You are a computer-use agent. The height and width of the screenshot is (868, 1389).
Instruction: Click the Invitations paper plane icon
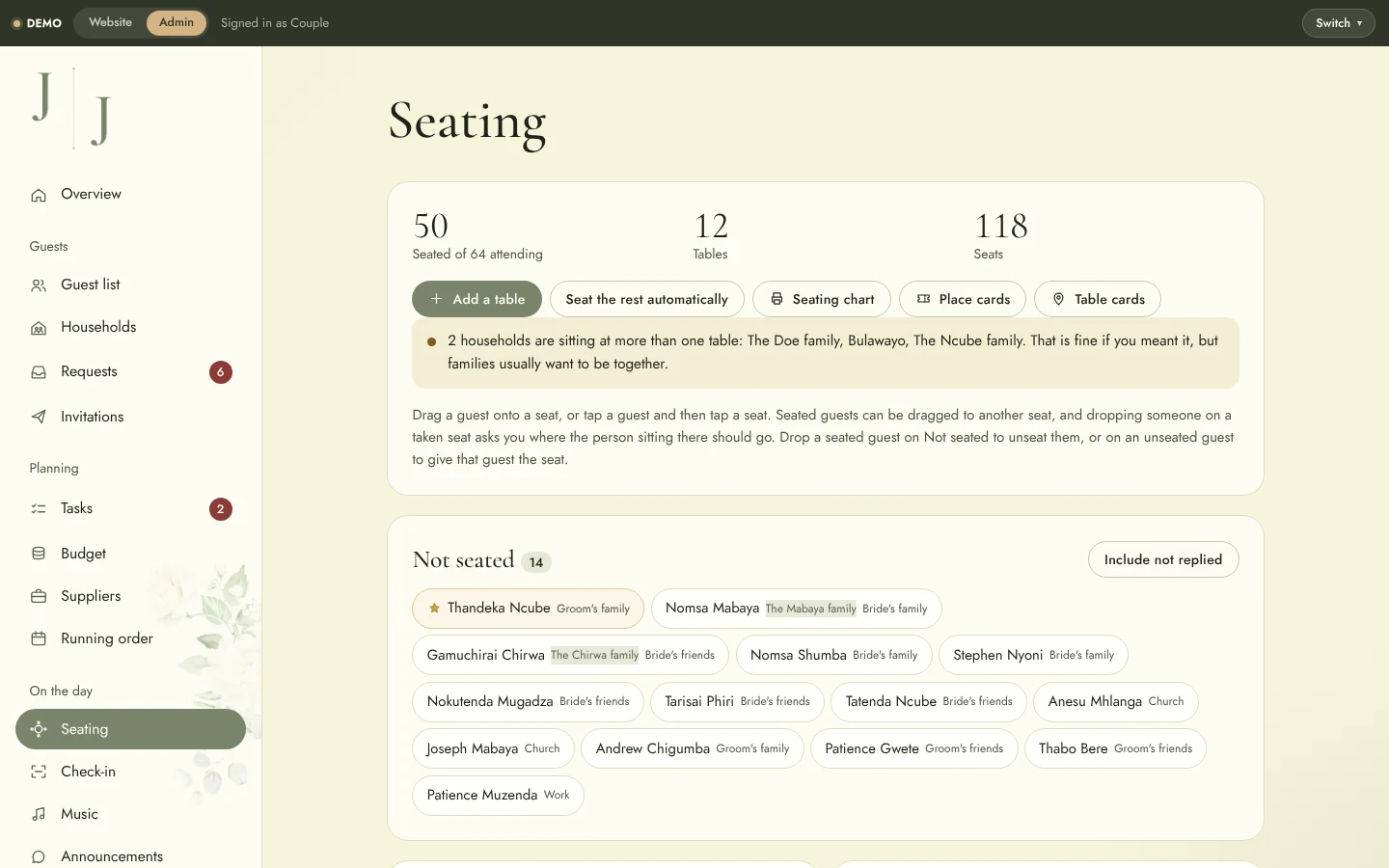point(39,418)
